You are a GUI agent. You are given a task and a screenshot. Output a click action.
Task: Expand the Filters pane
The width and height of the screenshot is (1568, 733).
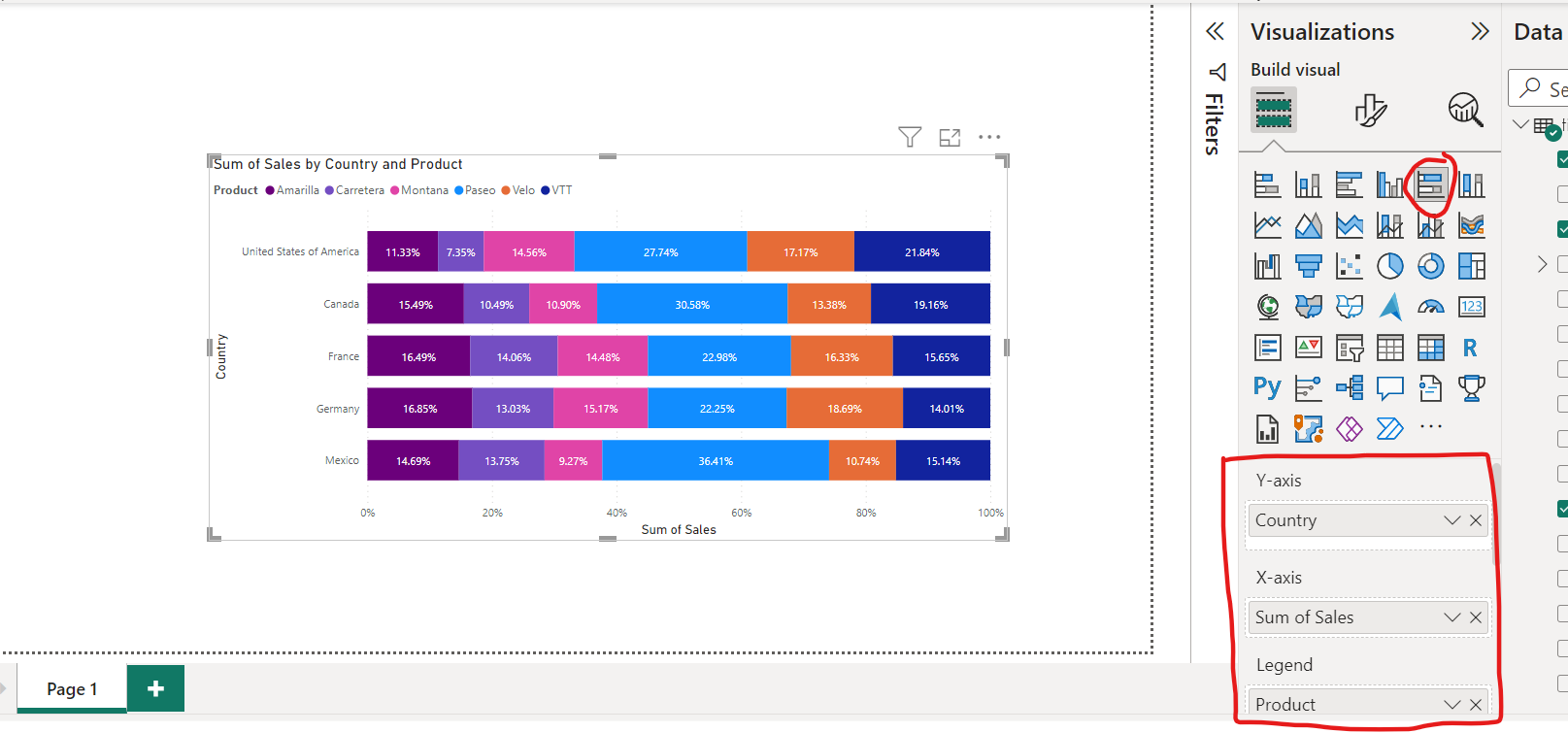click(x=1215, y=31)
